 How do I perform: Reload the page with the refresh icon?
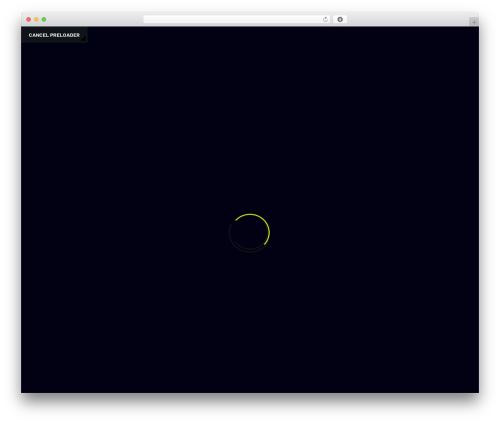pos(325,20)
